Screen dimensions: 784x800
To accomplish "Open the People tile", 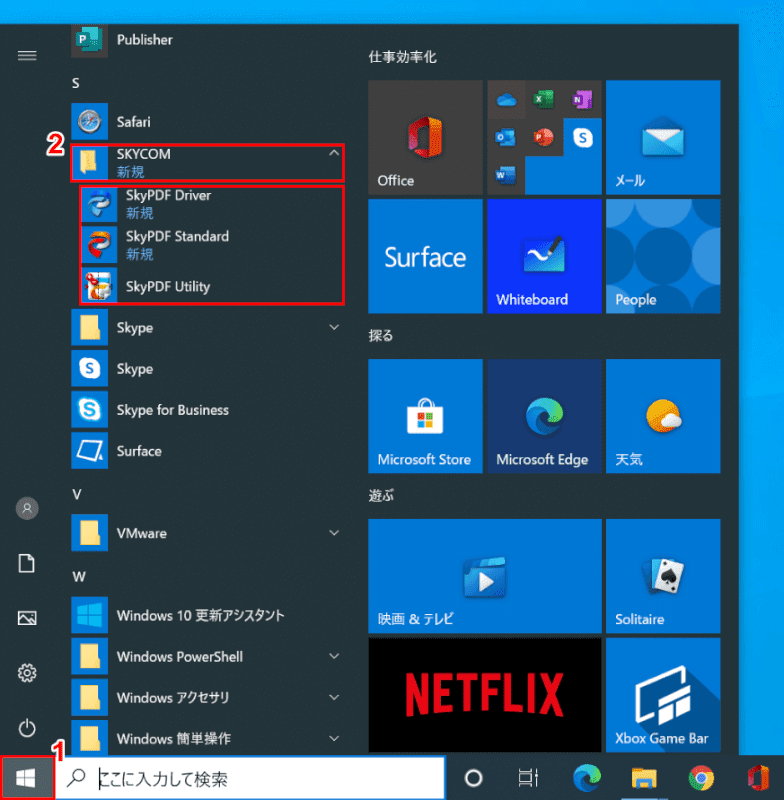I will [x=663, y=256].
